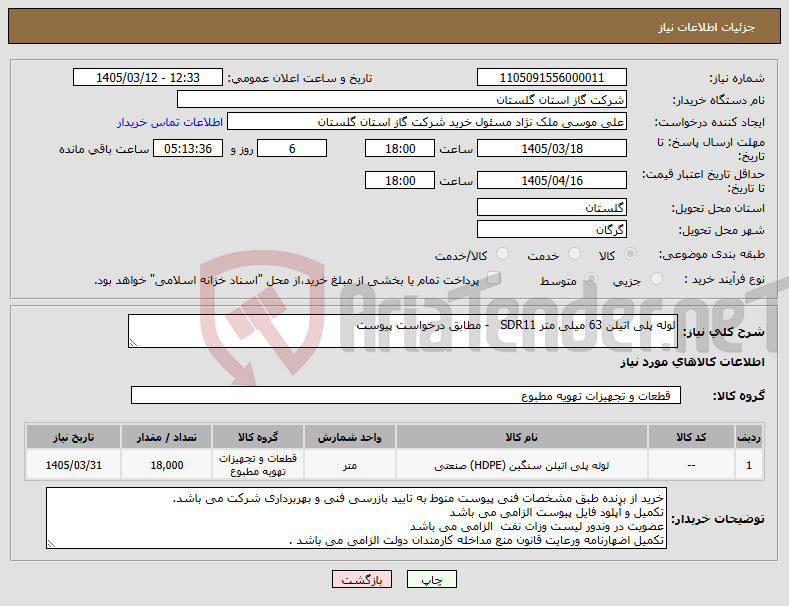The image size is (789, 606).
Task: Select the کالا/خدمت radio button
Action: [x=502, y=254]
